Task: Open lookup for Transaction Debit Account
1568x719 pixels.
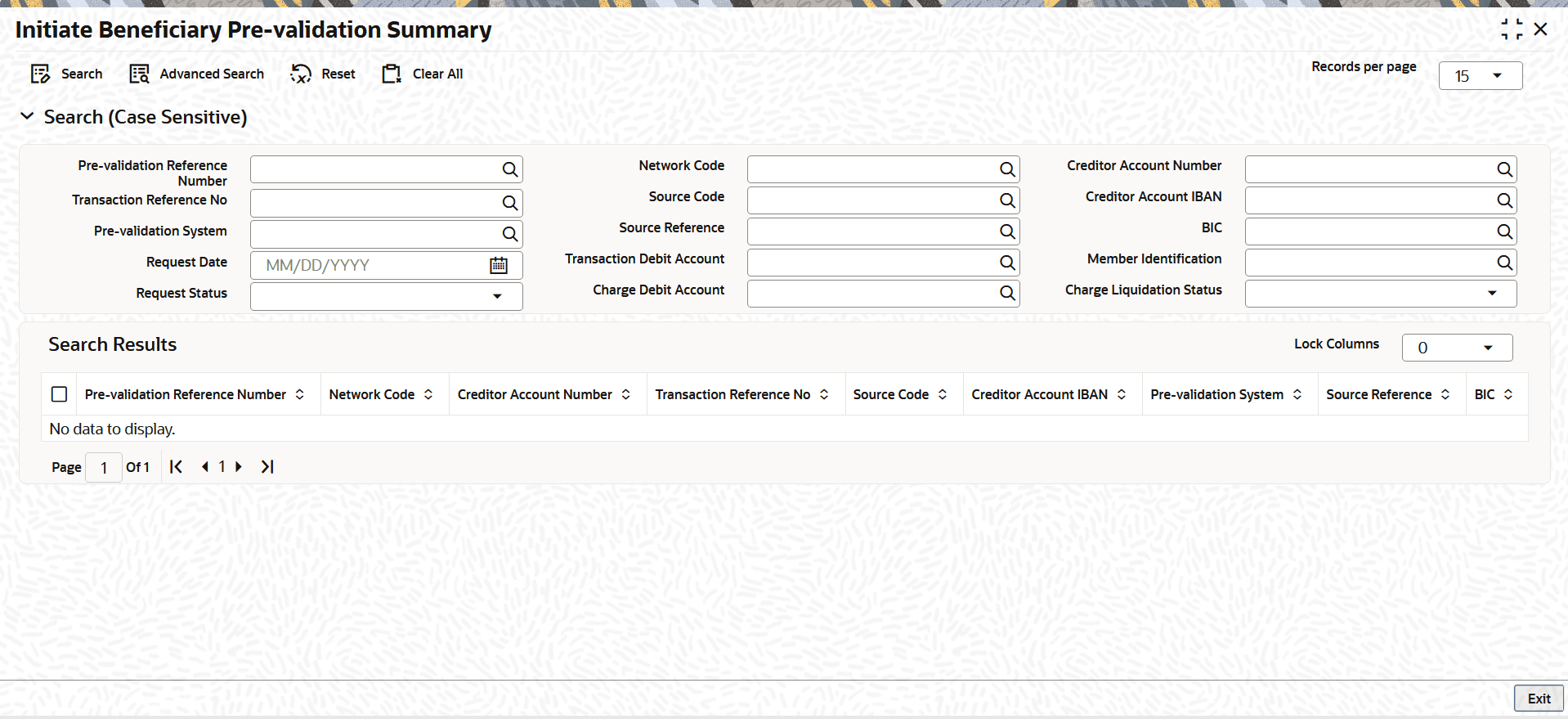Action: [x=1007, y=263]
